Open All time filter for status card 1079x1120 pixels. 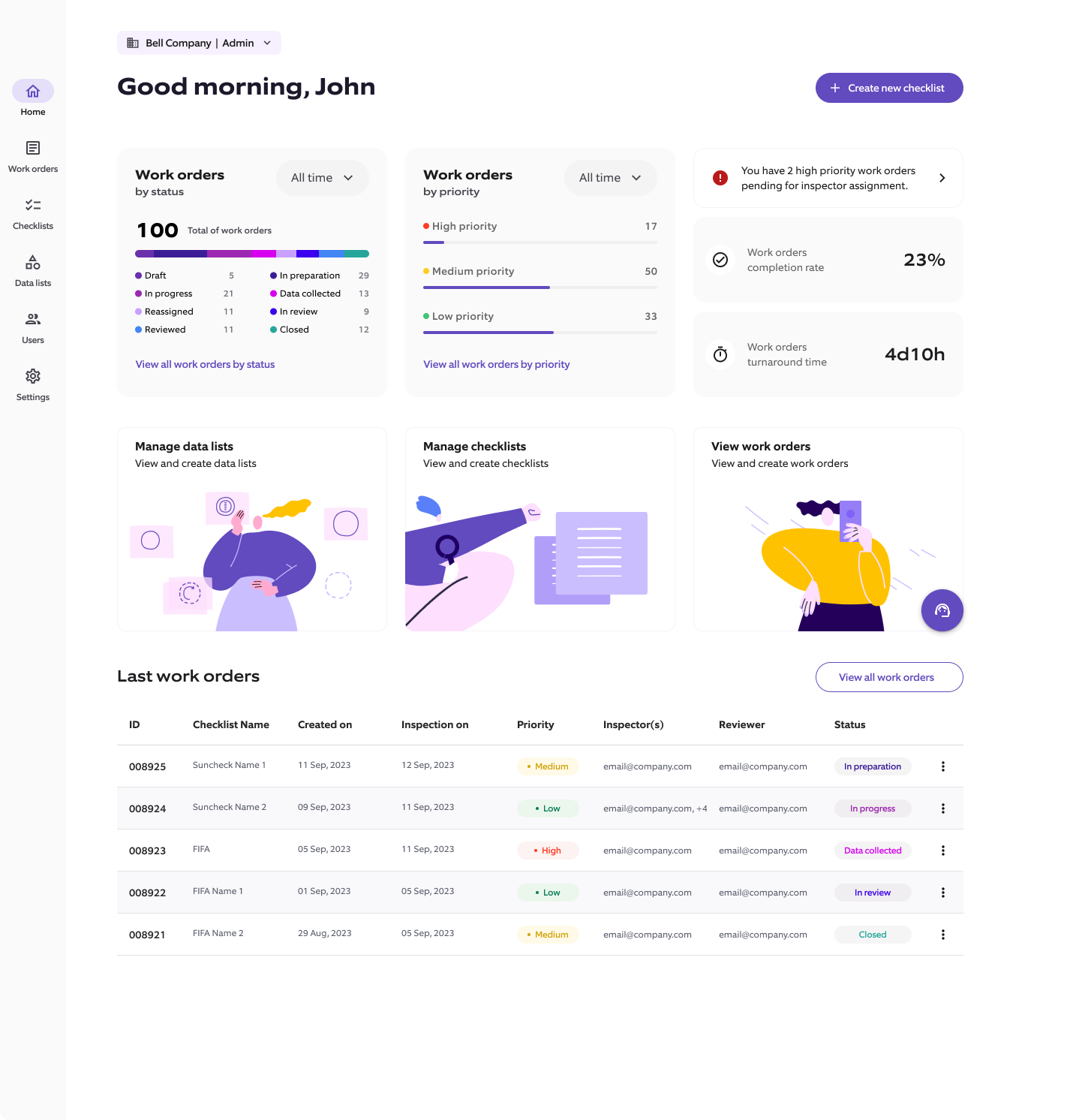322,178
